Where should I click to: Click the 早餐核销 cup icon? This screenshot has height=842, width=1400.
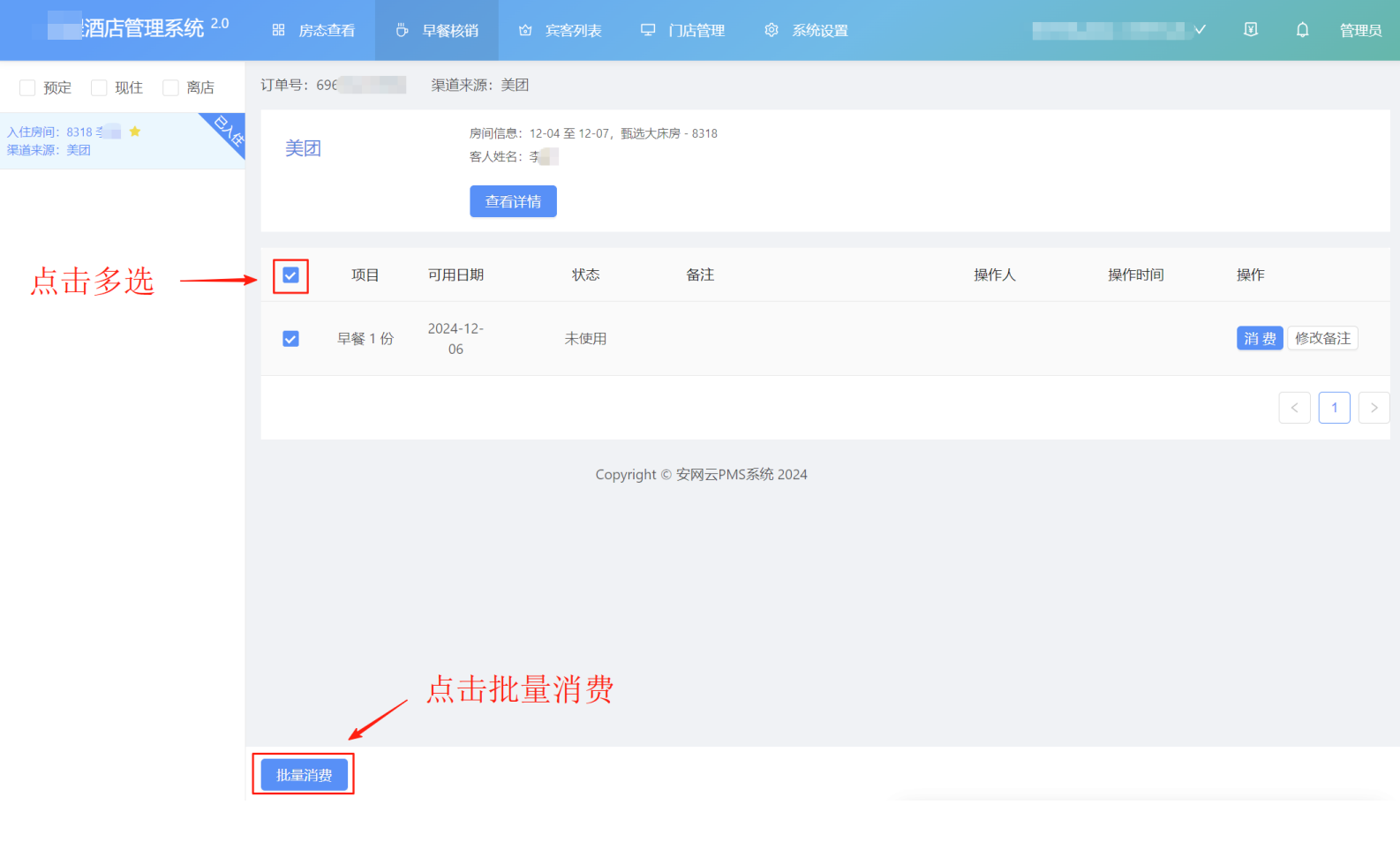coord(402,30)
